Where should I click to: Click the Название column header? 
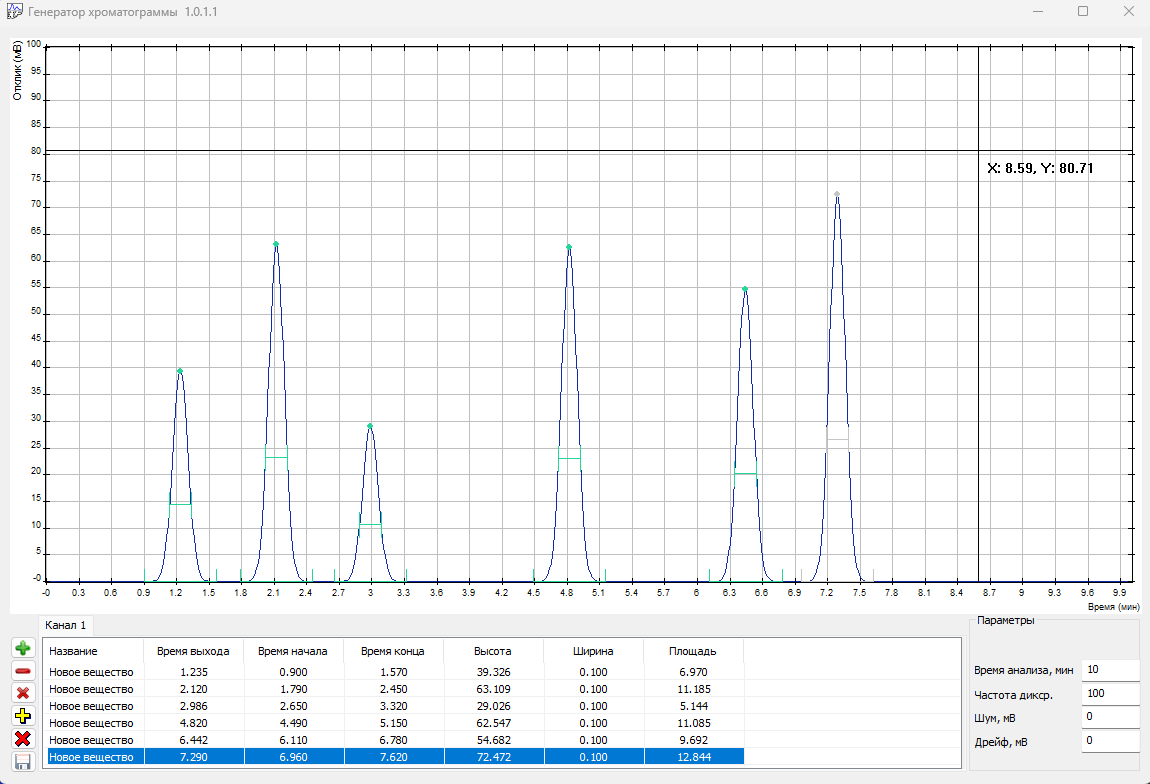pos(94,651)
